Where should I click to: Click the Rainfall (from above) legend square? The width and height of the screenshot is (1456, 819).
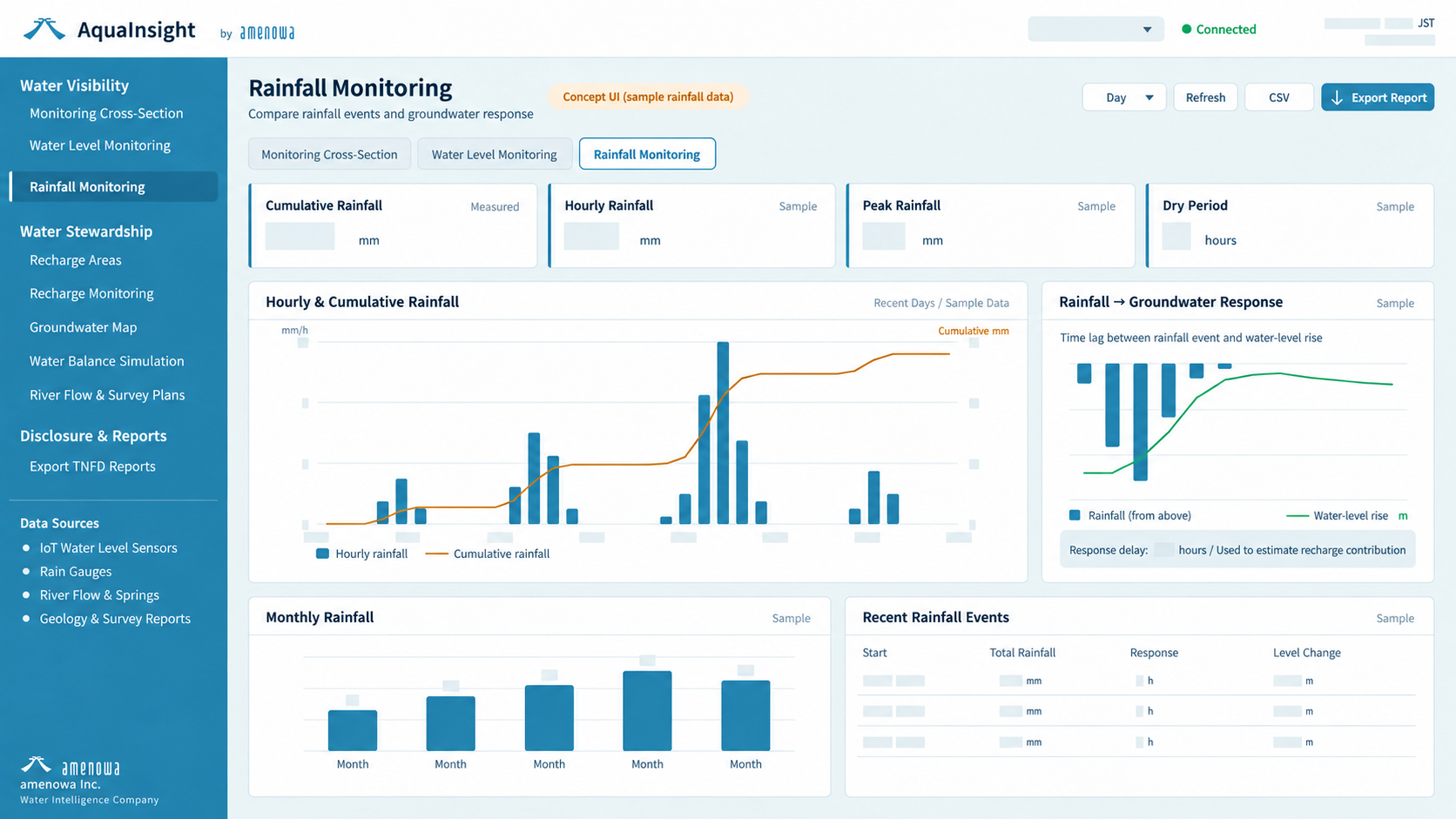[x=1075, y=515]
